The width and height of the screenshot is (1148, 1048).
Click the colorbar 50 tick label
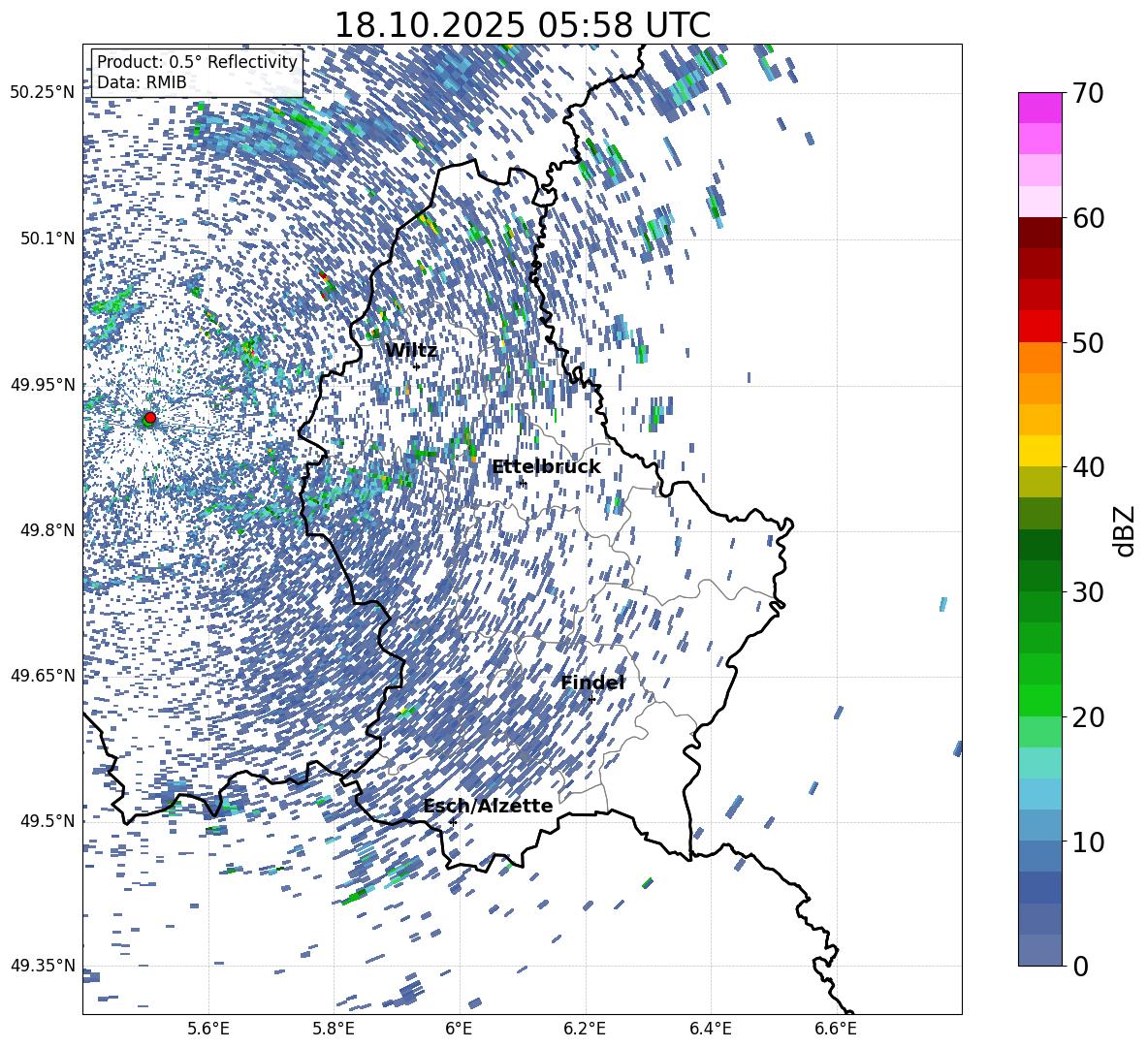click(x=1088, y=342)
